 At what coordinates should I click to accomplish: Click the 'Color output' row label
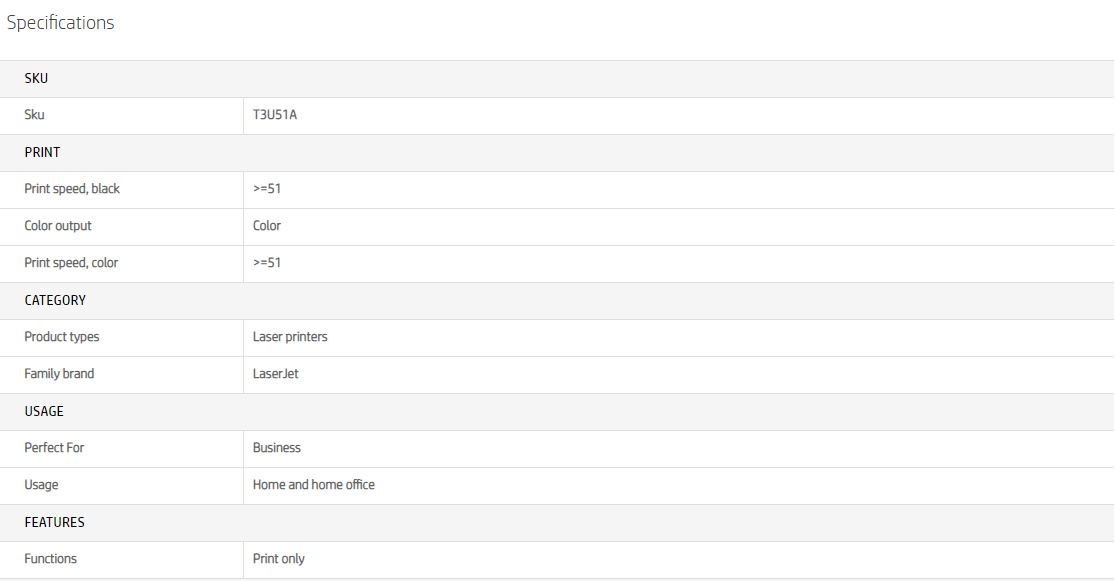58,226
